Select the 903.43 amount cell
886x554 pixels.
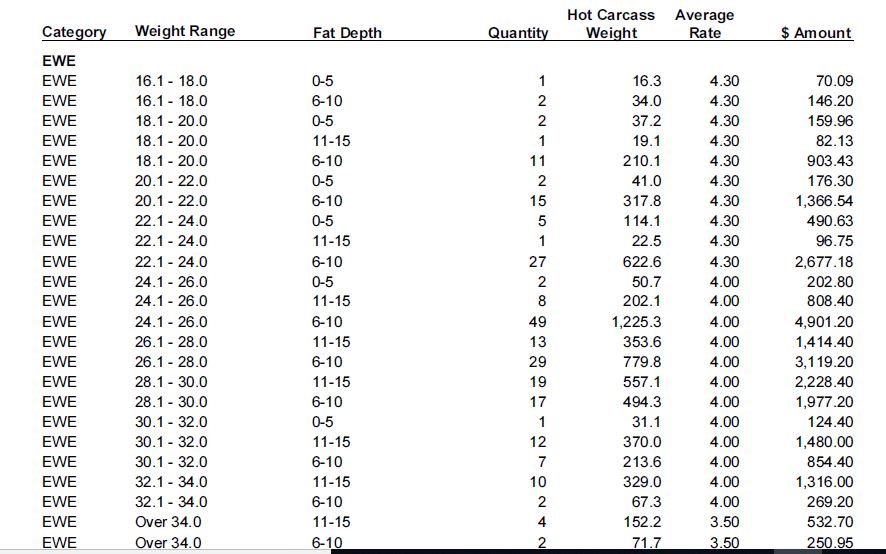coord(829,161)
